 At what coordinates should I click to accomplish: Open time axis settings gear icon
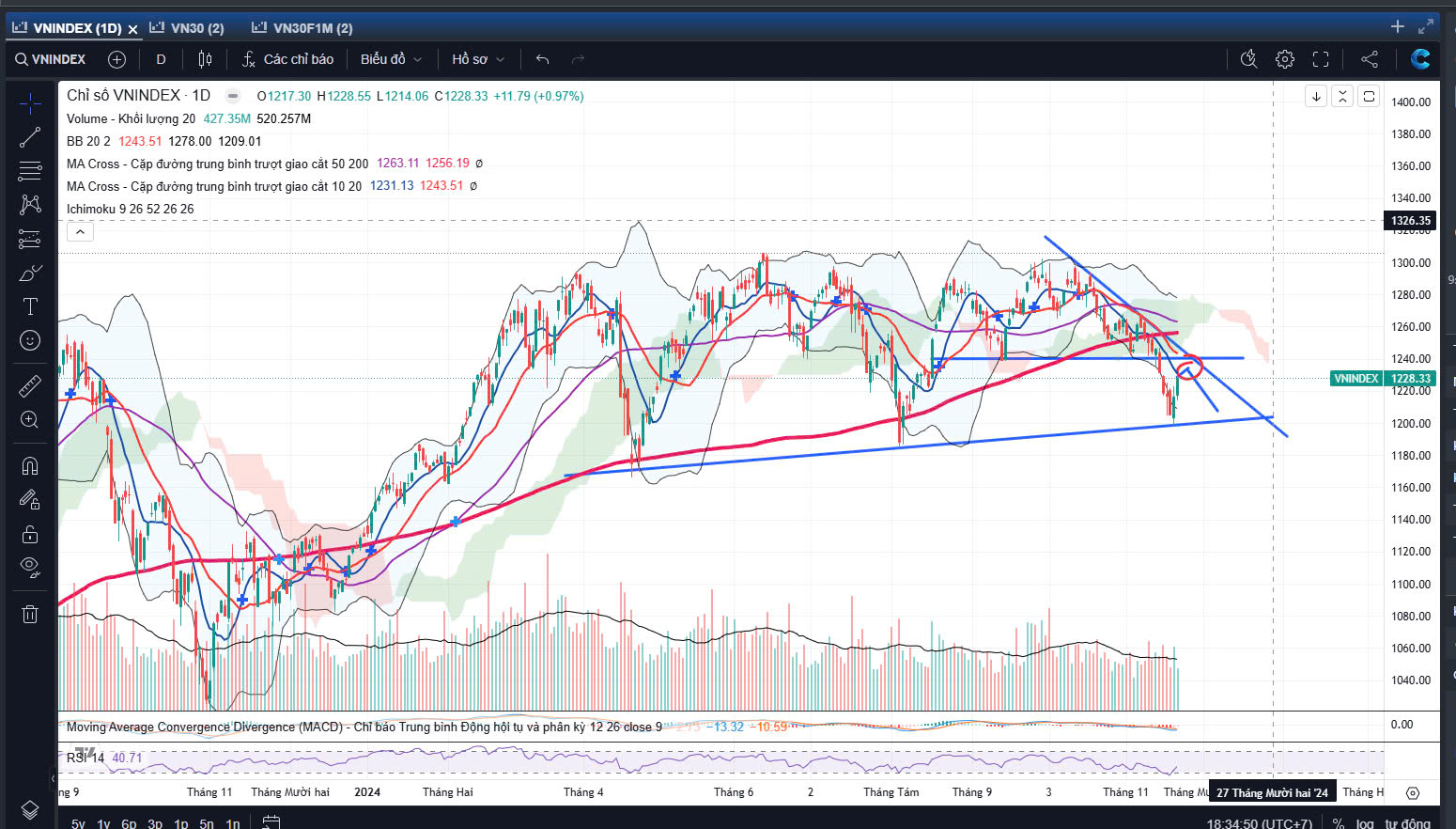(x=1412, y=792)
